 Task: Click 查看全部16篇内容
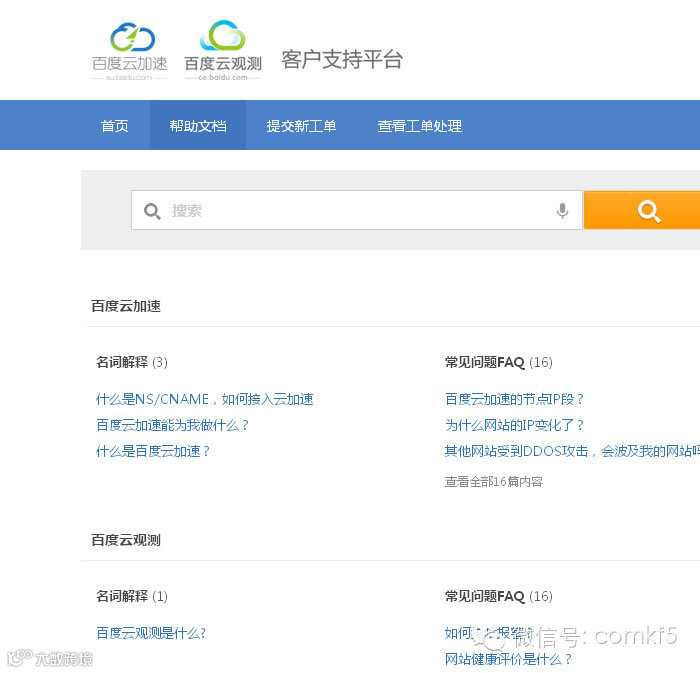click(494, 482)
